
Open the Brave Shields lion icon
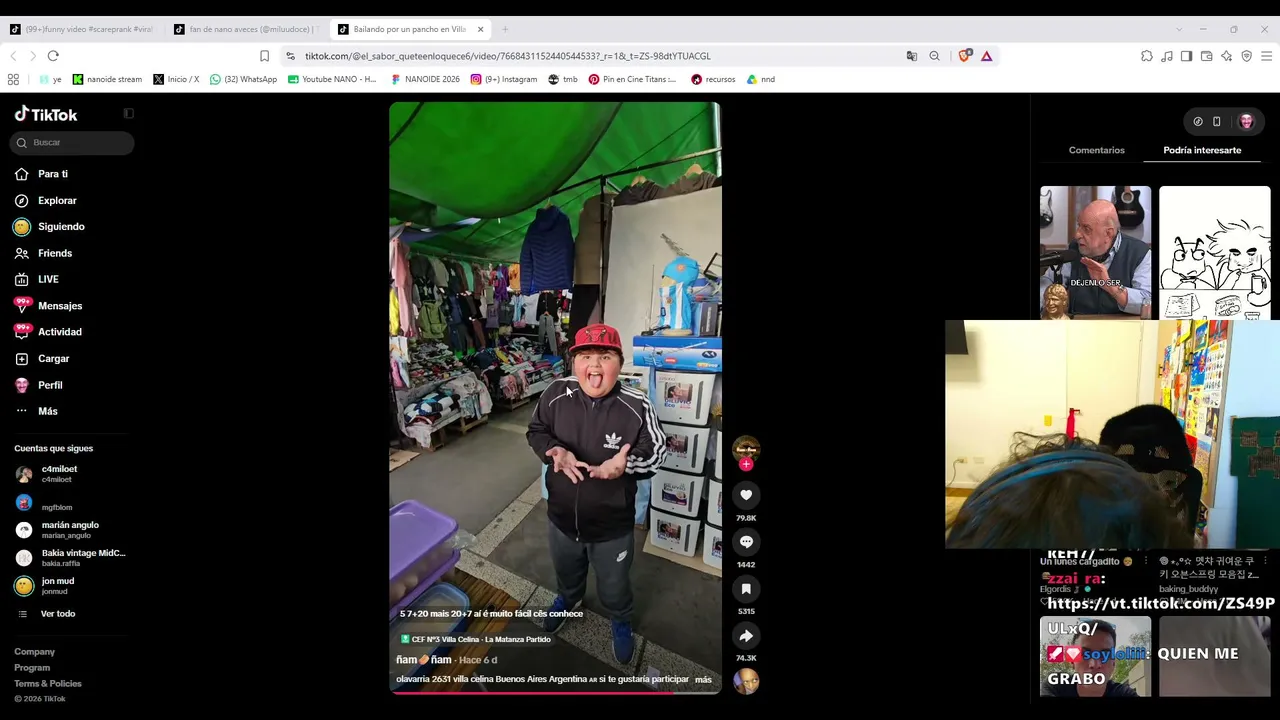point(964,56)
